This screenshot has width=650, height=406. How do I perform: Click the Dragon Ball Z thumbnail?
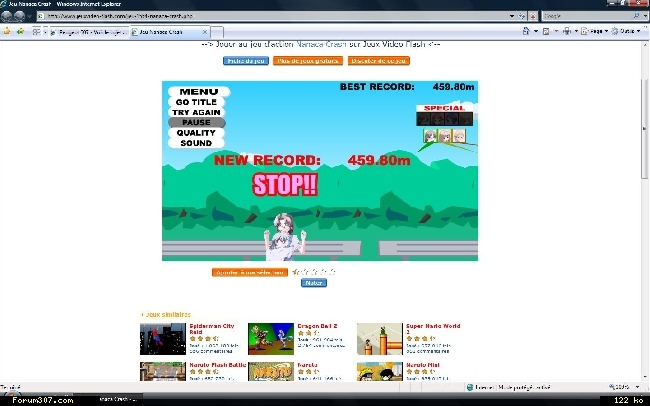point(271,339)
